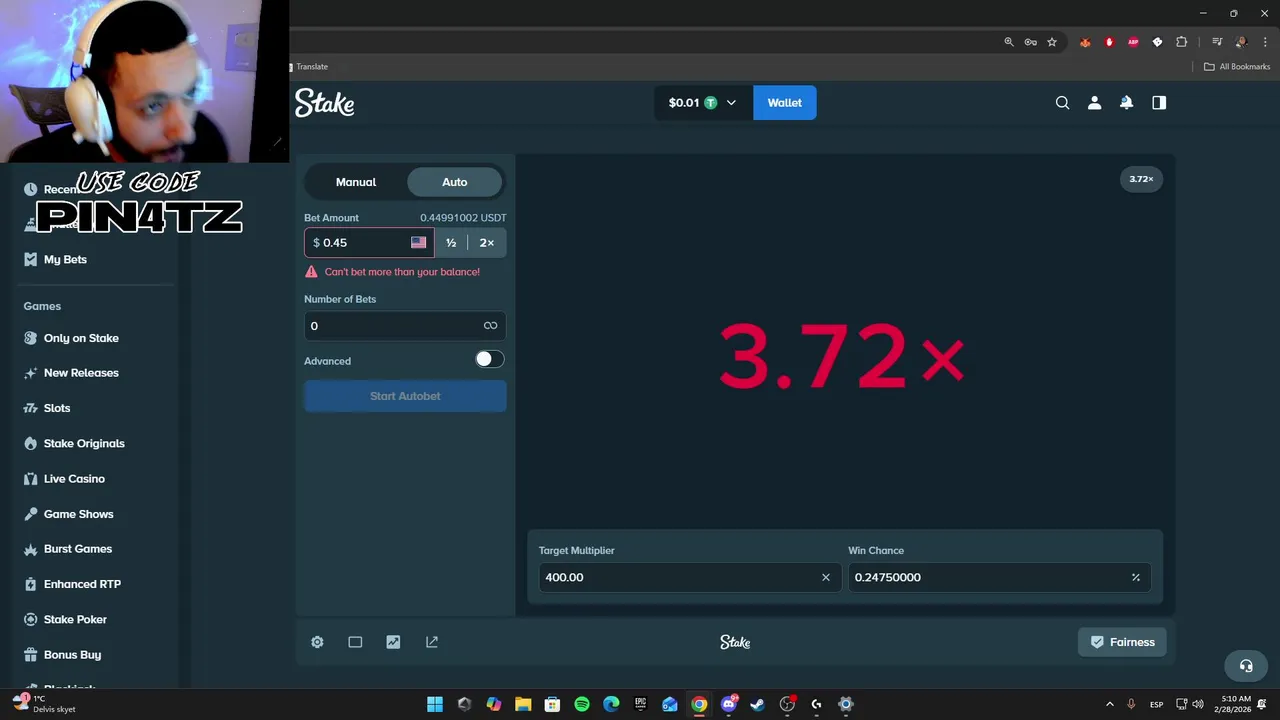The width and height of the screenshot is (1280, 720).
Task: Click the US flag currency icon in bet field
Action: (x=418, y=243)
